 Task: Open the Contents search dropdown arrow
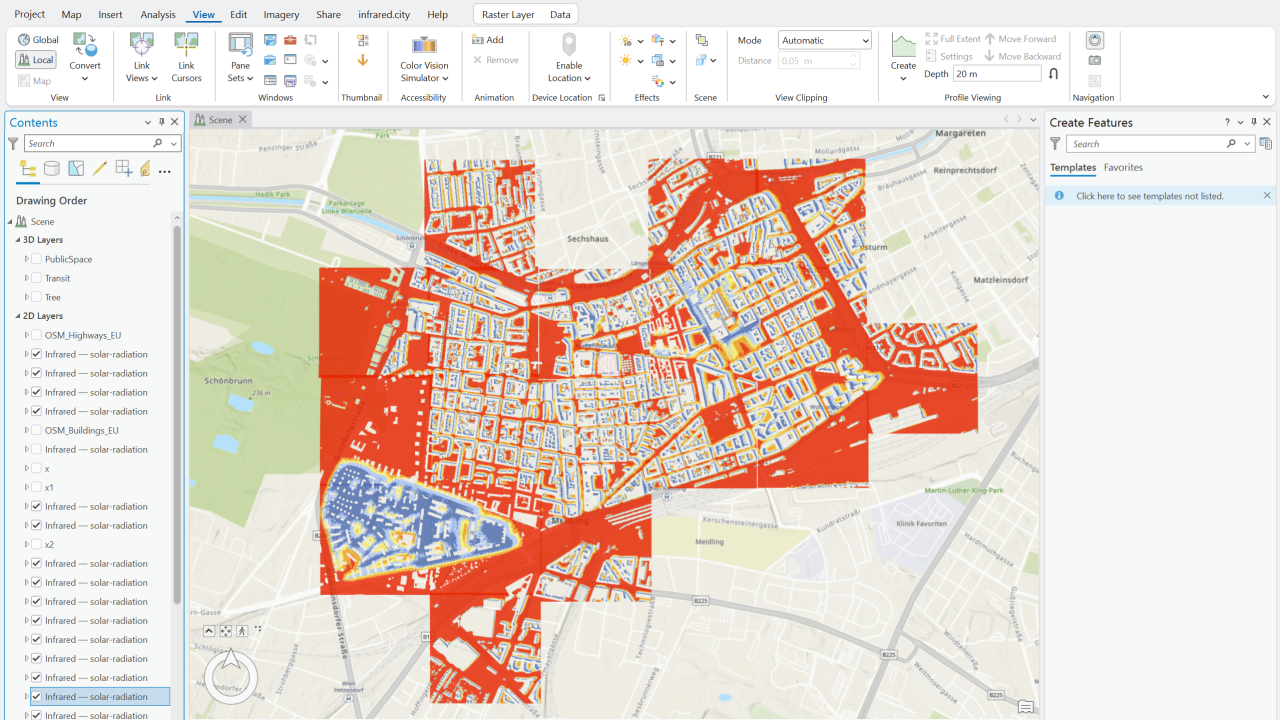point(174,144)
